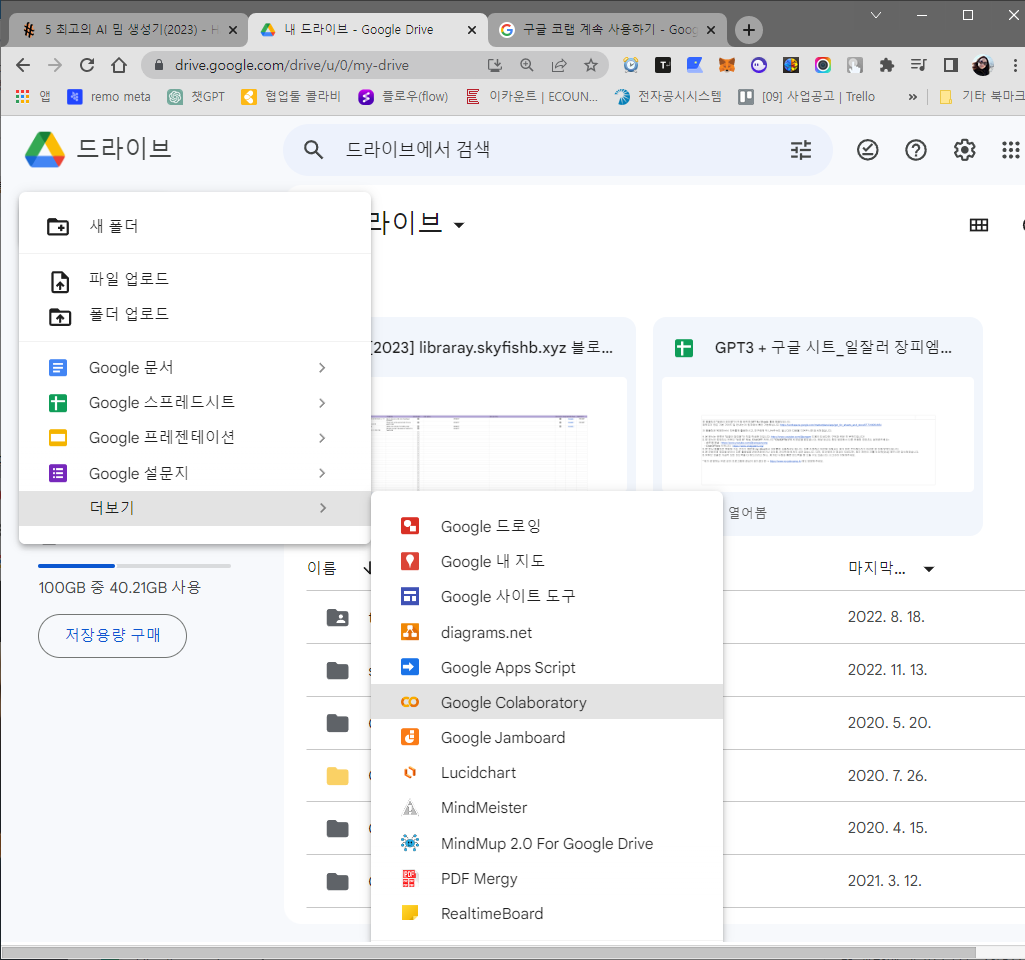Click the purple Google 설문지 icon
The width and height of the screenshot is (1025, 960).
click(x=58, y=473)
